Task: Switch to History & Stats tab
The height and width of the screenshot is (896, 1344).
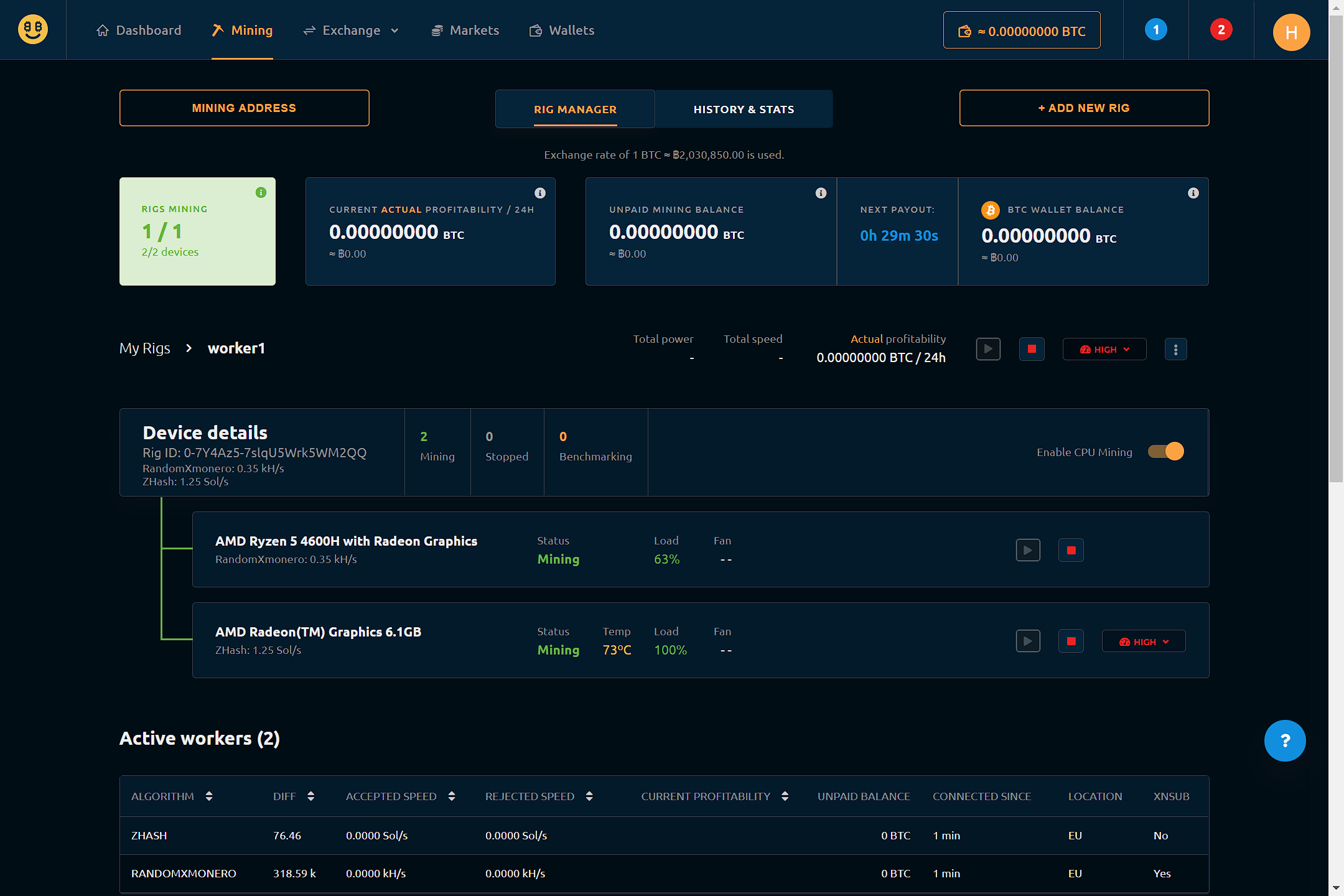Action: pyautogui.click(x=744, y=109)
